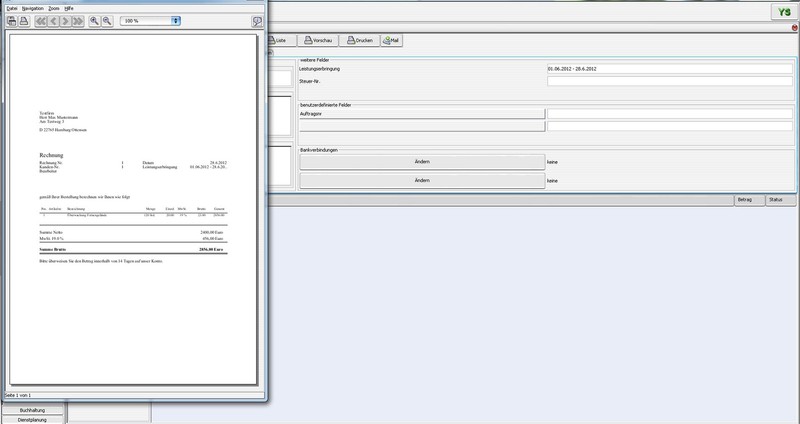Click the Steuer-Nr. input field

669,81
